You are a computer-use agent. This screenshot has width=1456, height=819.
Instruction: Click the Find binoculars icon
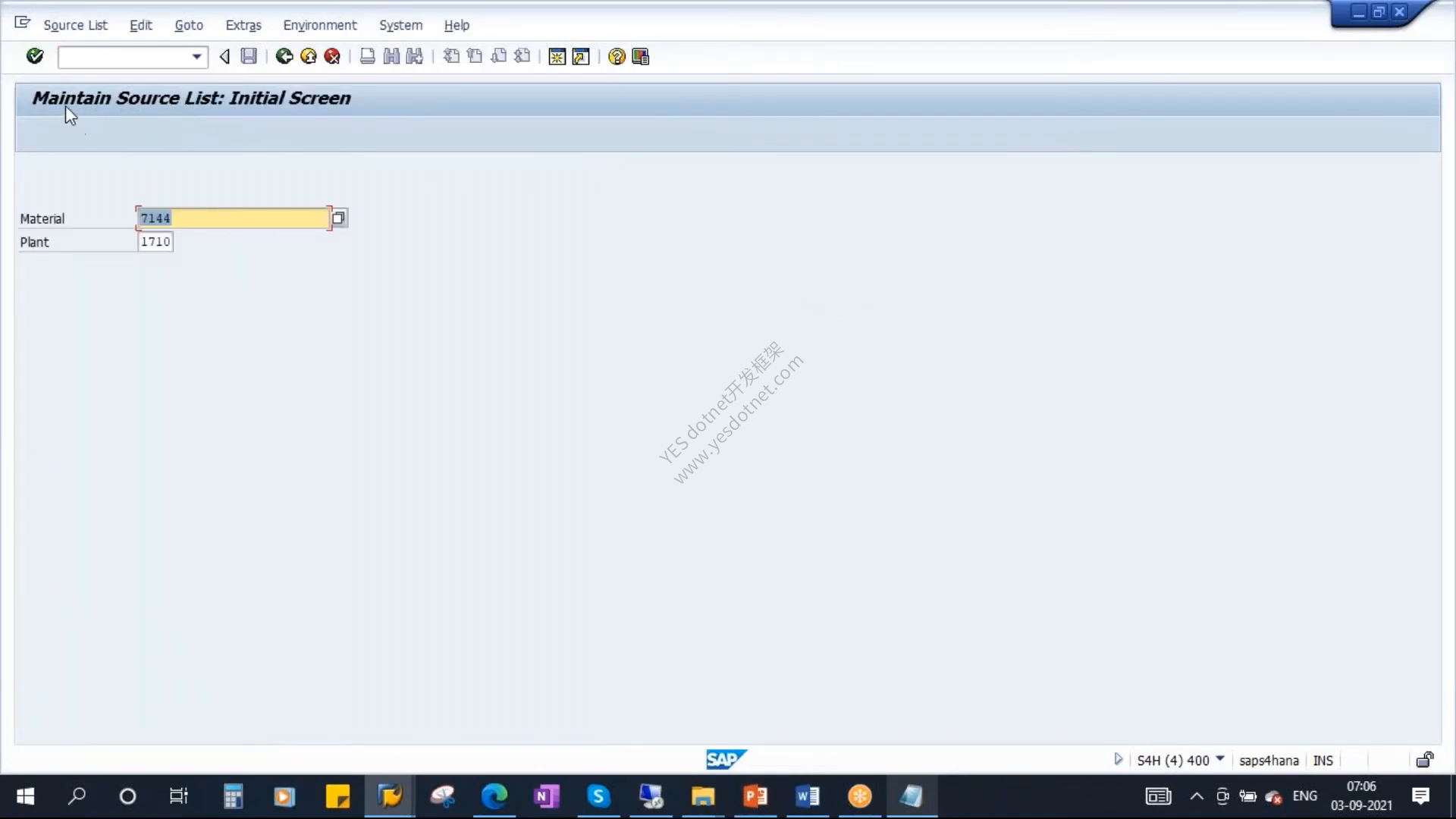click(x=391, y=56)
